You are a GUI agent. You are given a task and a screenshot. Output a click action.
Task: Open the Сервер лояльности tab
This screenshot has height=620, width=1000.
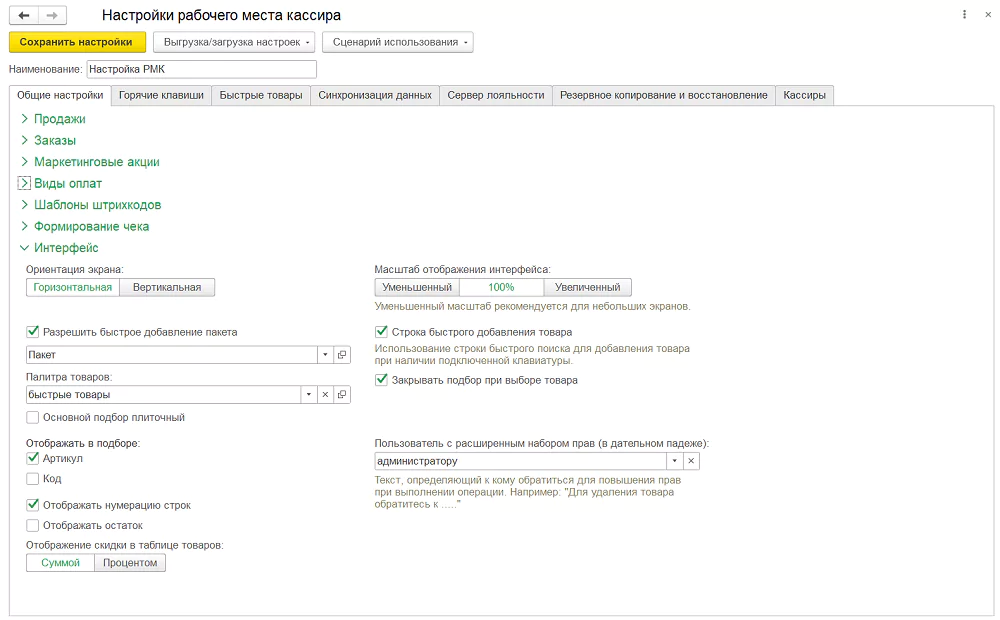[x=496, y=95]
